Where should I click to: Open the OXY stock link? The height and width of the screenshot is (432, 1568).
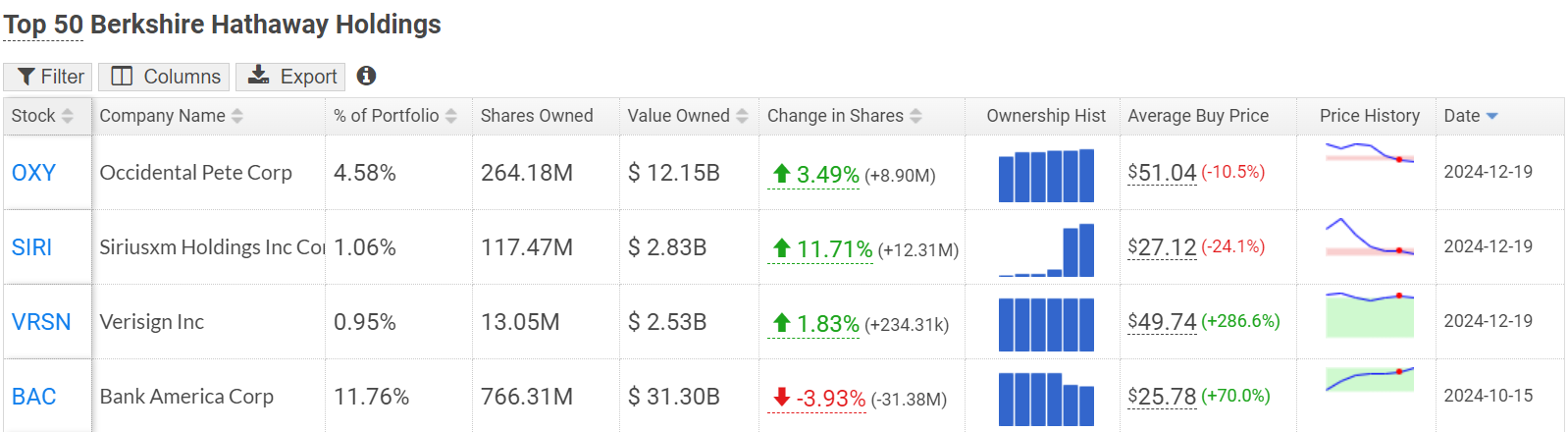point(33,173)
